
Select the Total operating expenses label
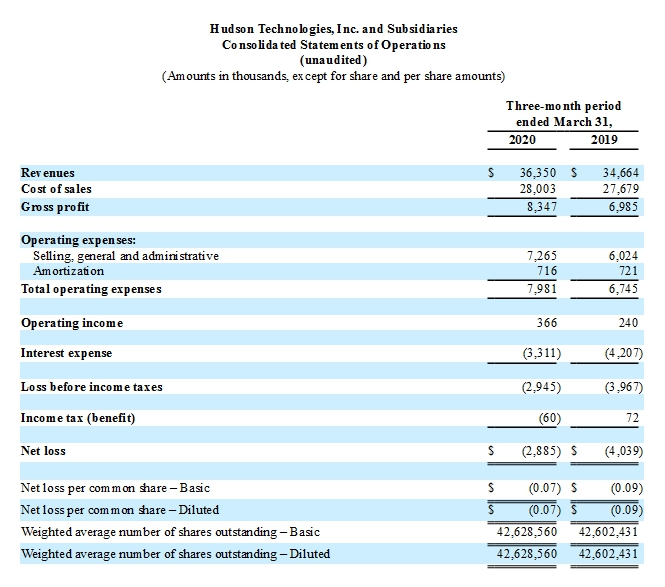[x=92, y=289]
